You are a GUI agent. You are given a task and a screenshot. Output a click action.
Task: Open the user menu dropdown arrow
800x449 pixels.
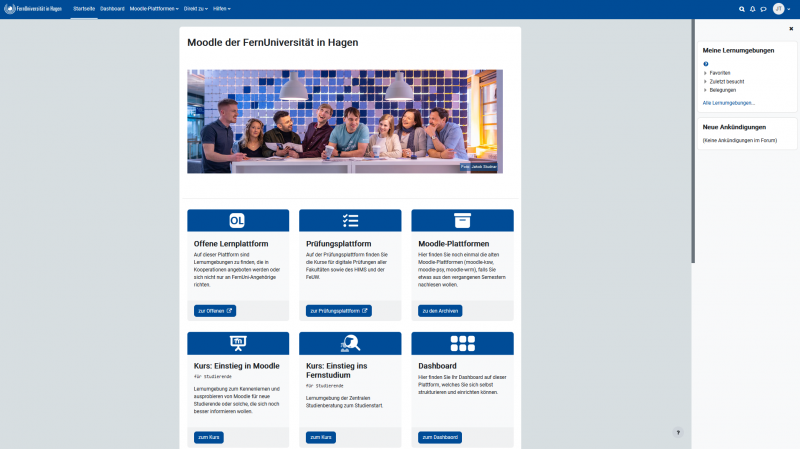click(789, 9)
